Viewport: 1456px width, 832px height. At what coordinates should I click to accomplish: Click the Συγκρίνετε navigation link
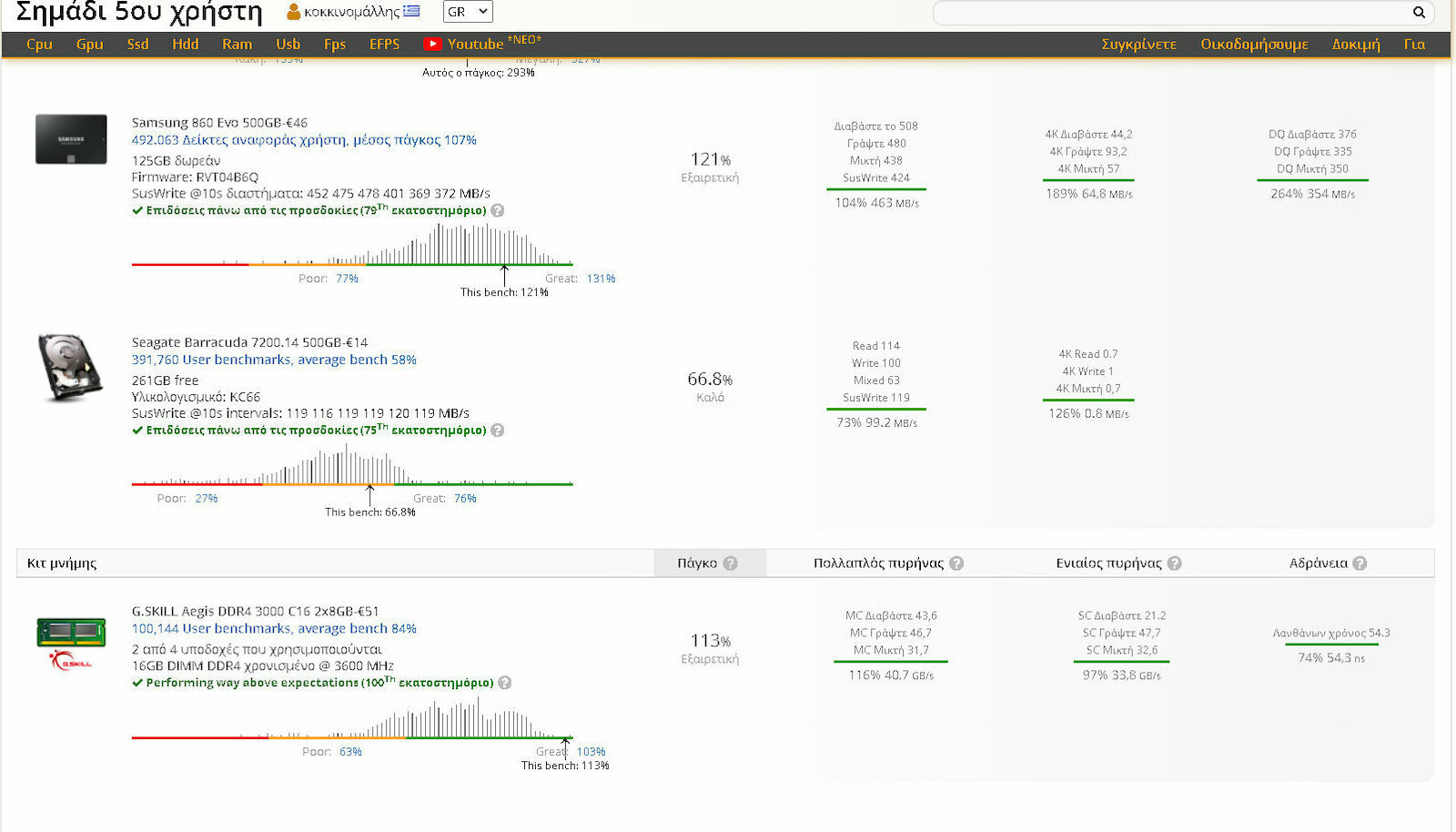point(1139,44)
